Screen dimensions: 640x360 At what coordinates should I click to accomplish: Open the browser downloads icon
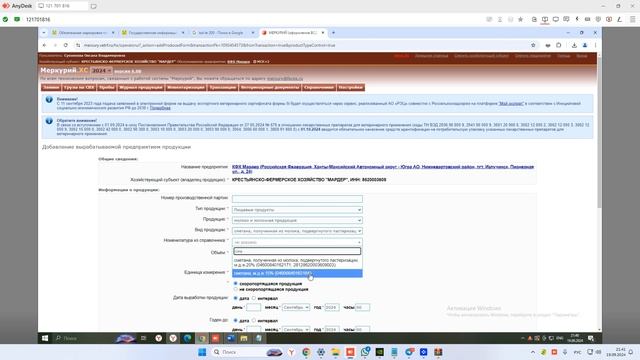[x=574, y=45]
